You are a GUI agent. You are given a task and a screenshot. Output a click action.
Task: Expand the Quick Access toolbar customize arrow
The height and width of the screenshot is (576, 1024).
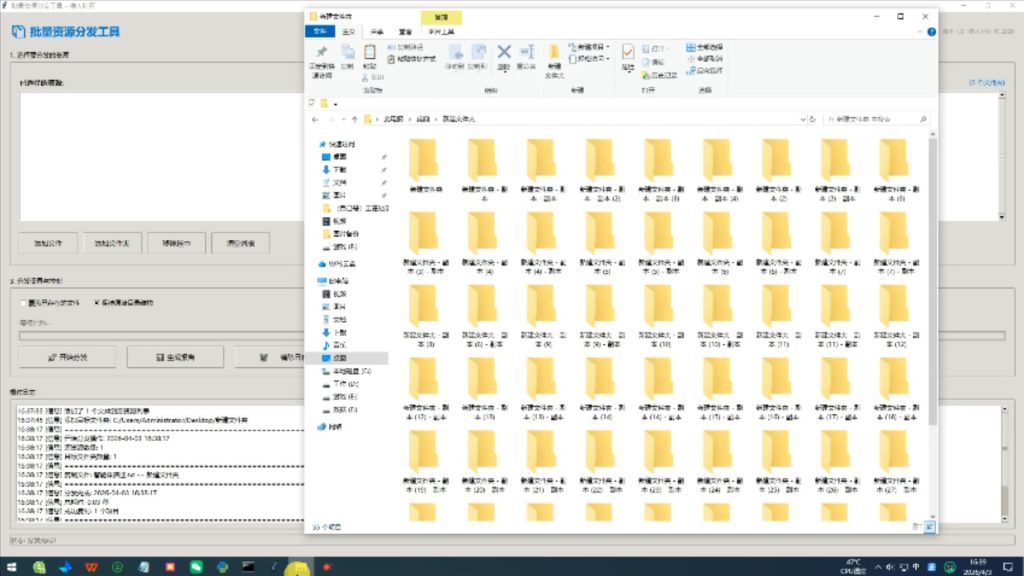click(x=336, y=103)
